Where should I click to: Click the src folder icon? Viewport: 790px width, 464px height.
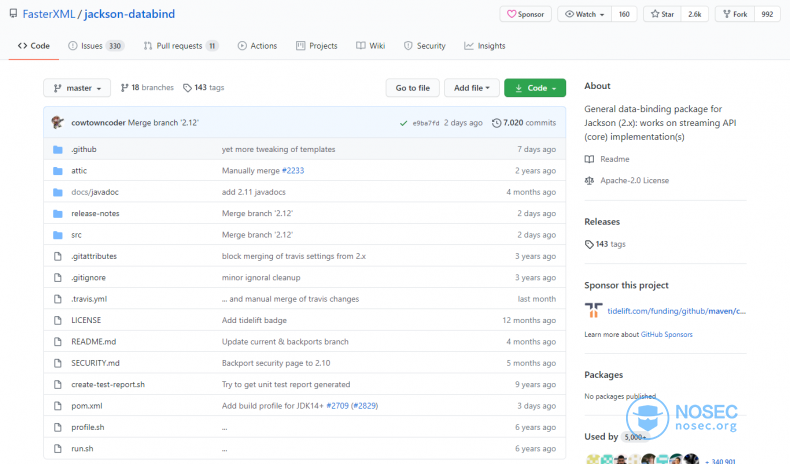tap(58, 235)
